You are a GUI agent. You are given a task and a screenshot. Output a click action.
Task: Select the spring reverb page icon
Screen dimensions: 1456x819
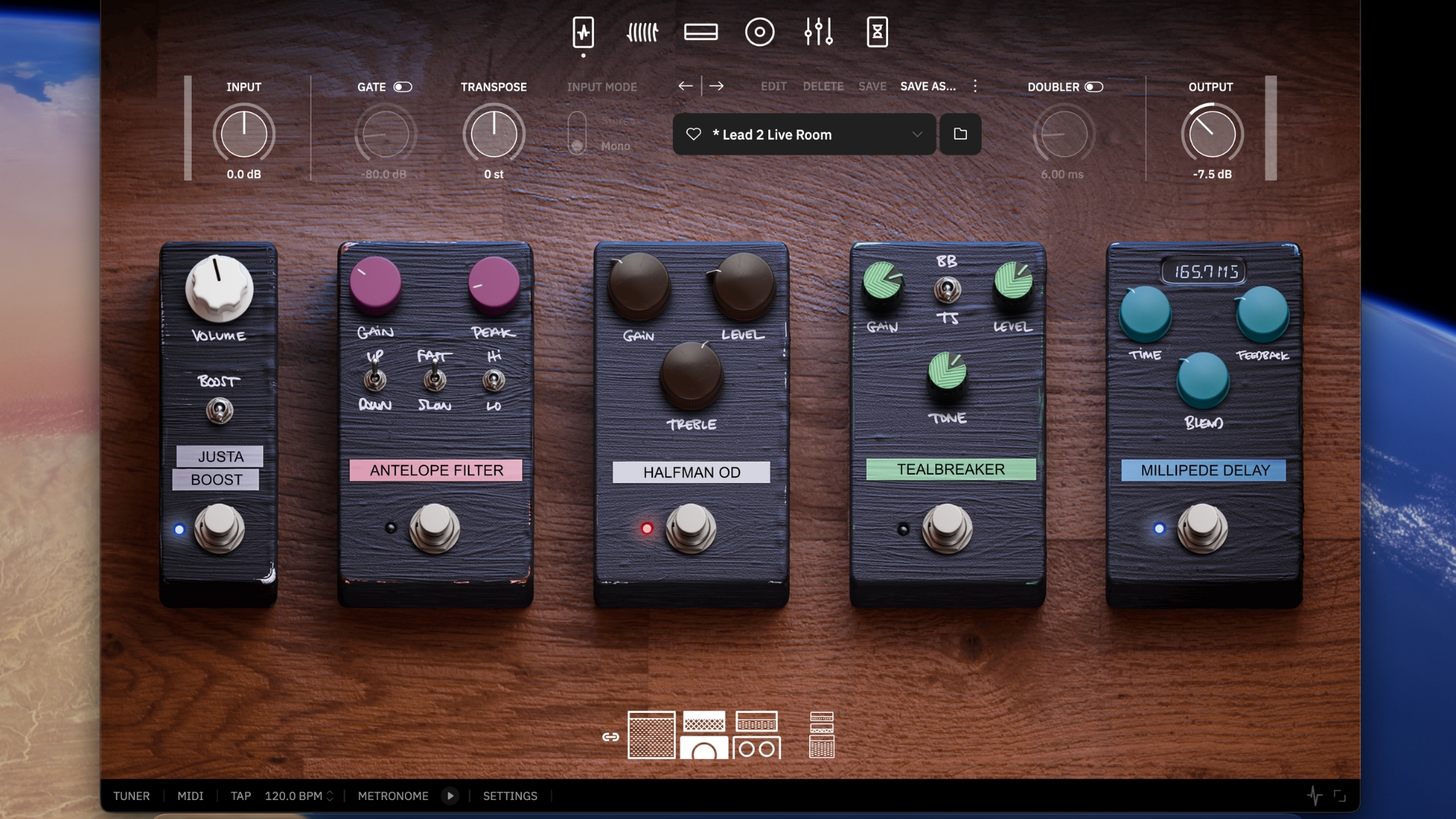point(642,31)
